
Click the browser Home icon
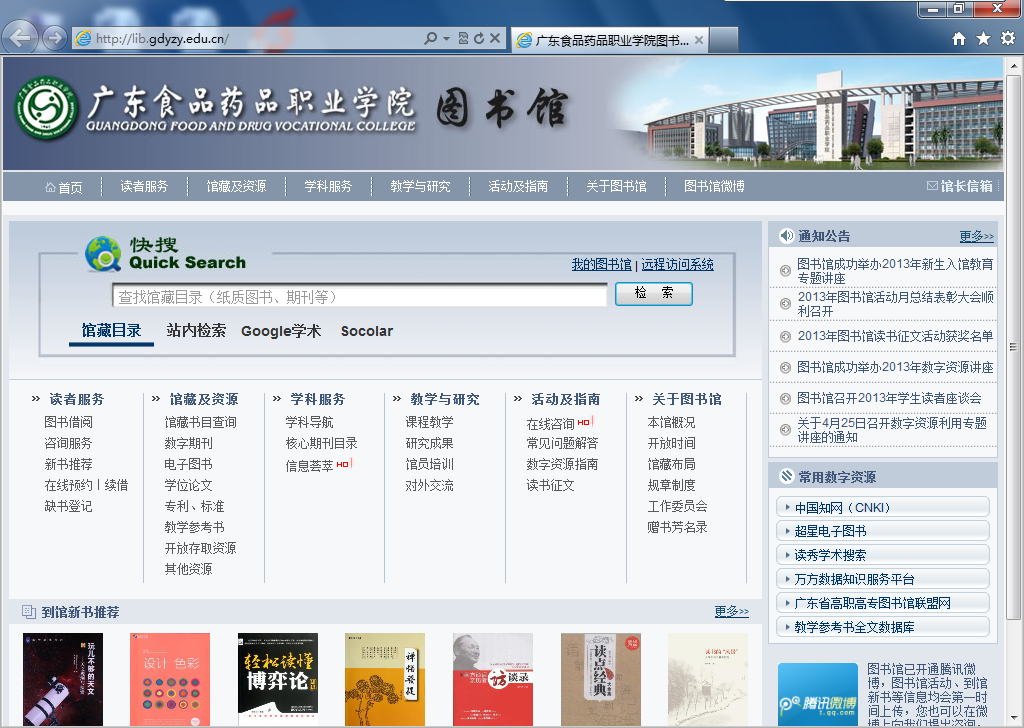[x=959, y=39]
